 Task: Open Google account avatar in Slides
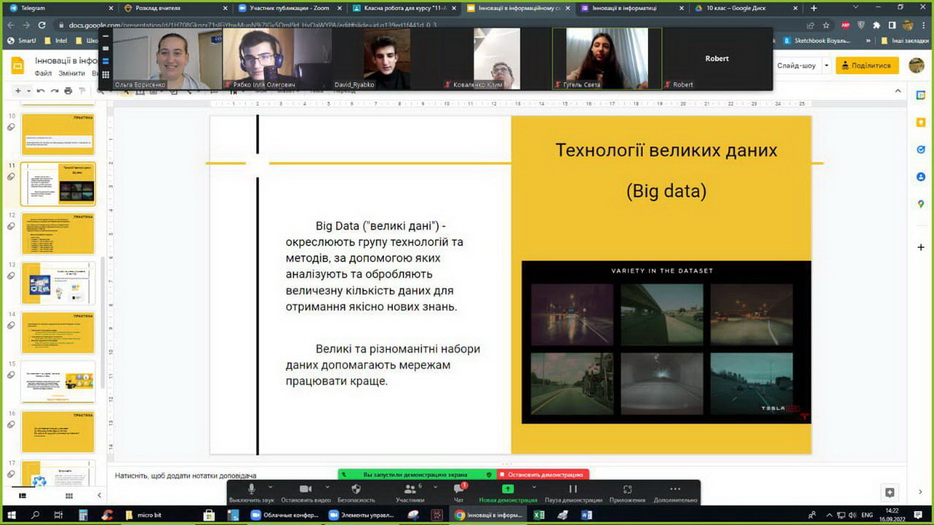click(916, 65)
